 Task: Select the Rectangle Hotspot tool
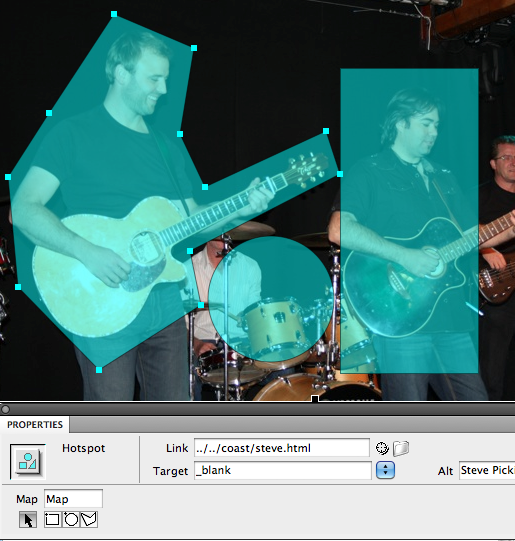52,519
